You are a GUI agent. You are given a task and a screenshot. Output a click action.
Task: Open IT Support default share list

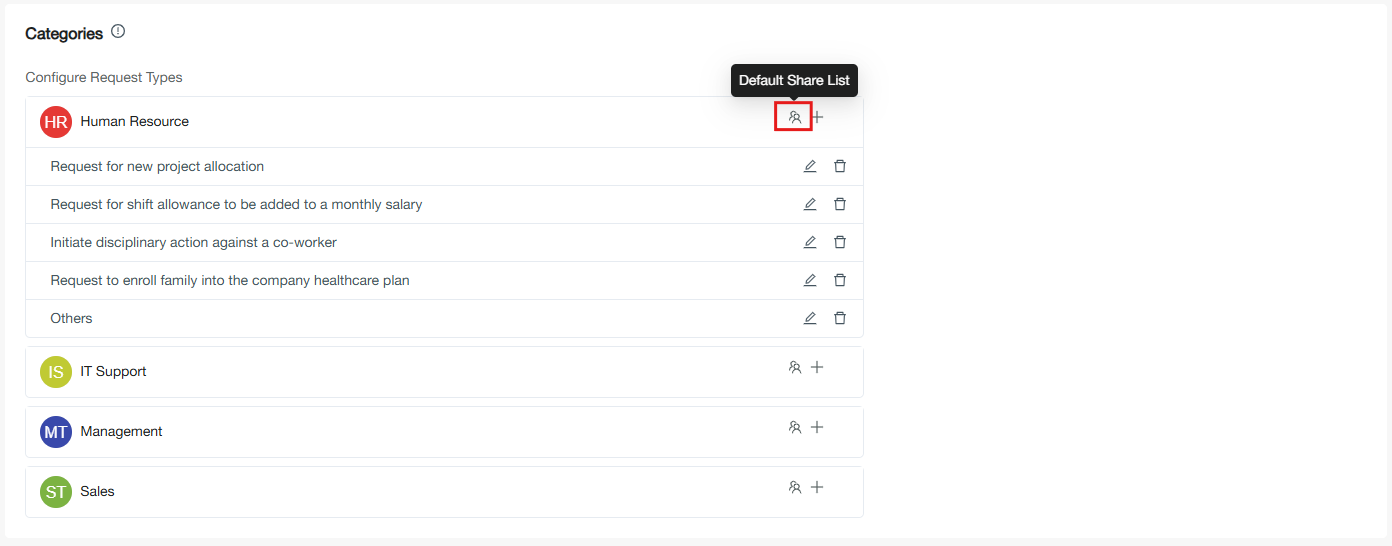click(795, 367)
